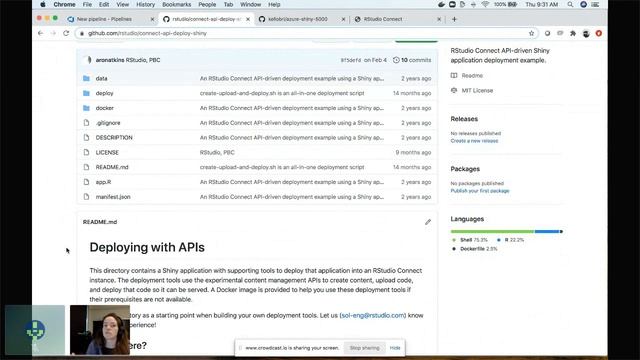Click the presenter webcam thumbnail
Viewport: 640px width, 360px height.
[100, 330]
